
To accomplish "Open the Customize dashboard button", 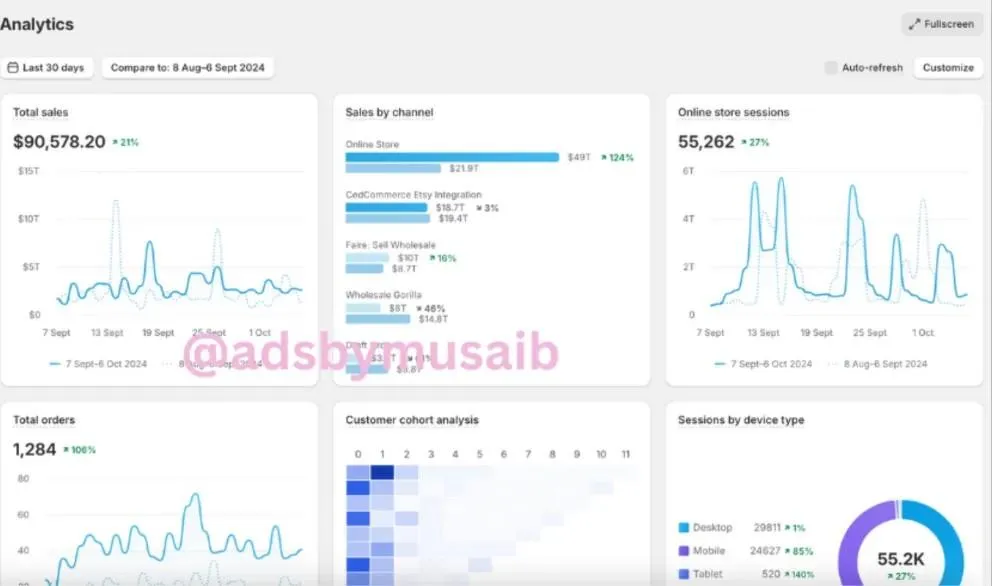I will [x=948, y=68].
